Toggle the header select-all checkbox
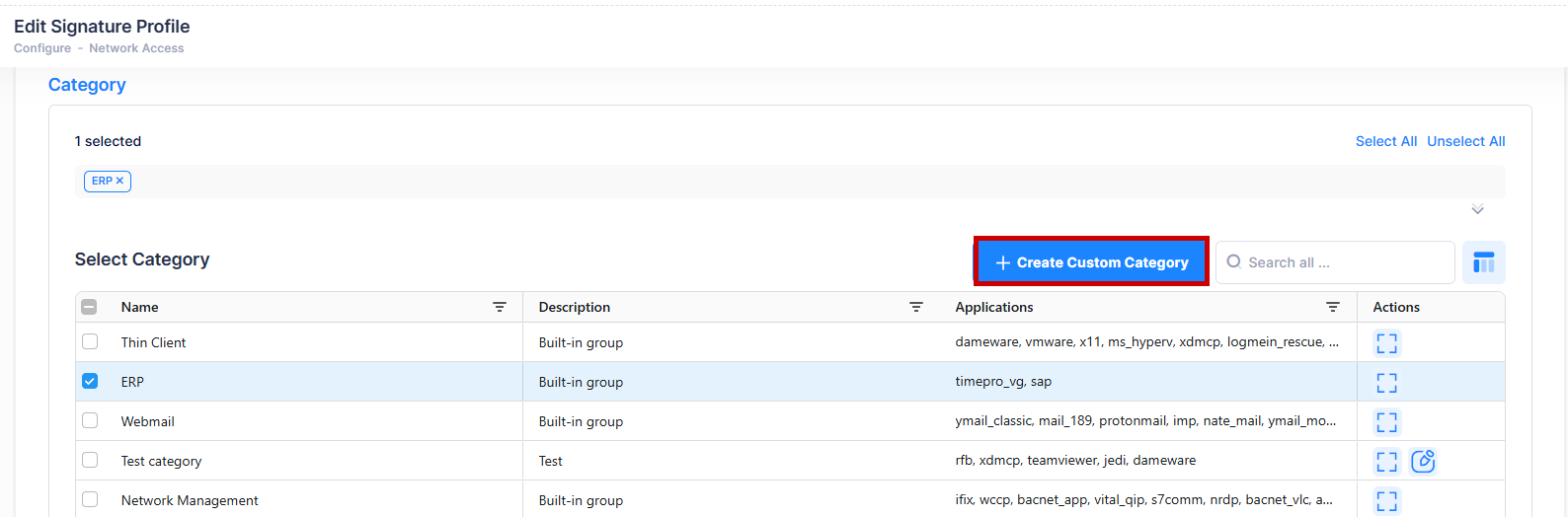Screen dimensions: 1568x517 (90, 307)
